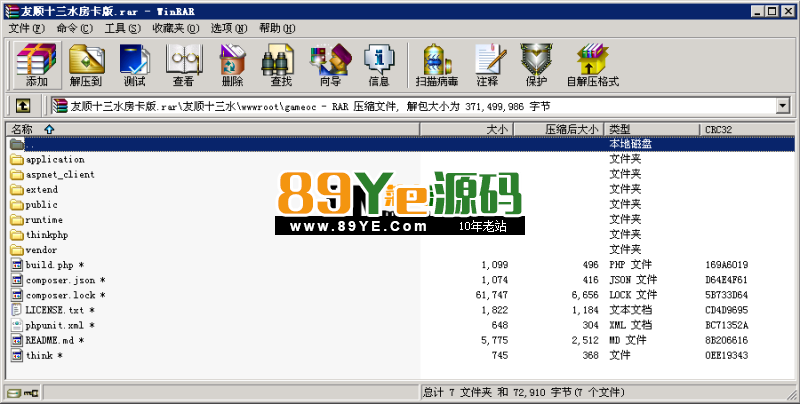Sort by CRC32 column header

747,130
